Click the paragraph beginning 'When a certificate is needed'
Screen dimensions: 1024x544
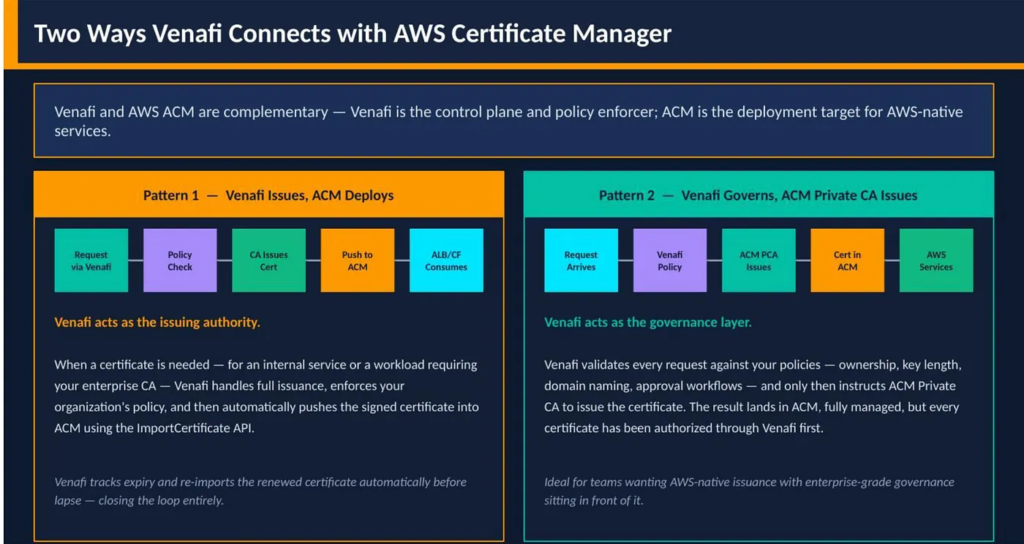click(266, 396)
